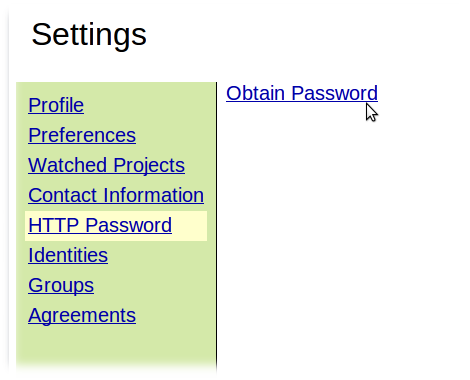The height and width of the screenshot is (380, 470).
Task: Click the word Projects in Watched Projects
Action: [x=149, y=165]
